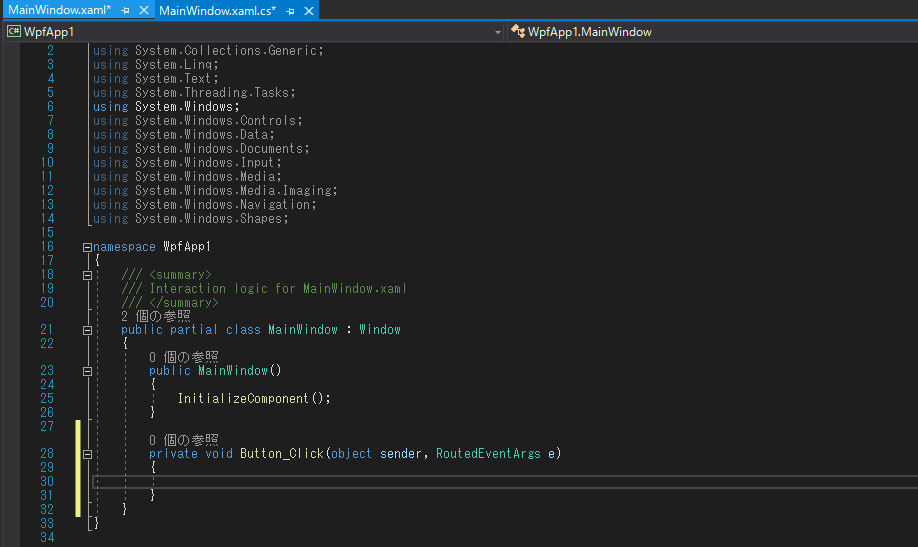Click the class icon beside WpfApp1.MainWindow
918x547 pixels.
[518, 32]
